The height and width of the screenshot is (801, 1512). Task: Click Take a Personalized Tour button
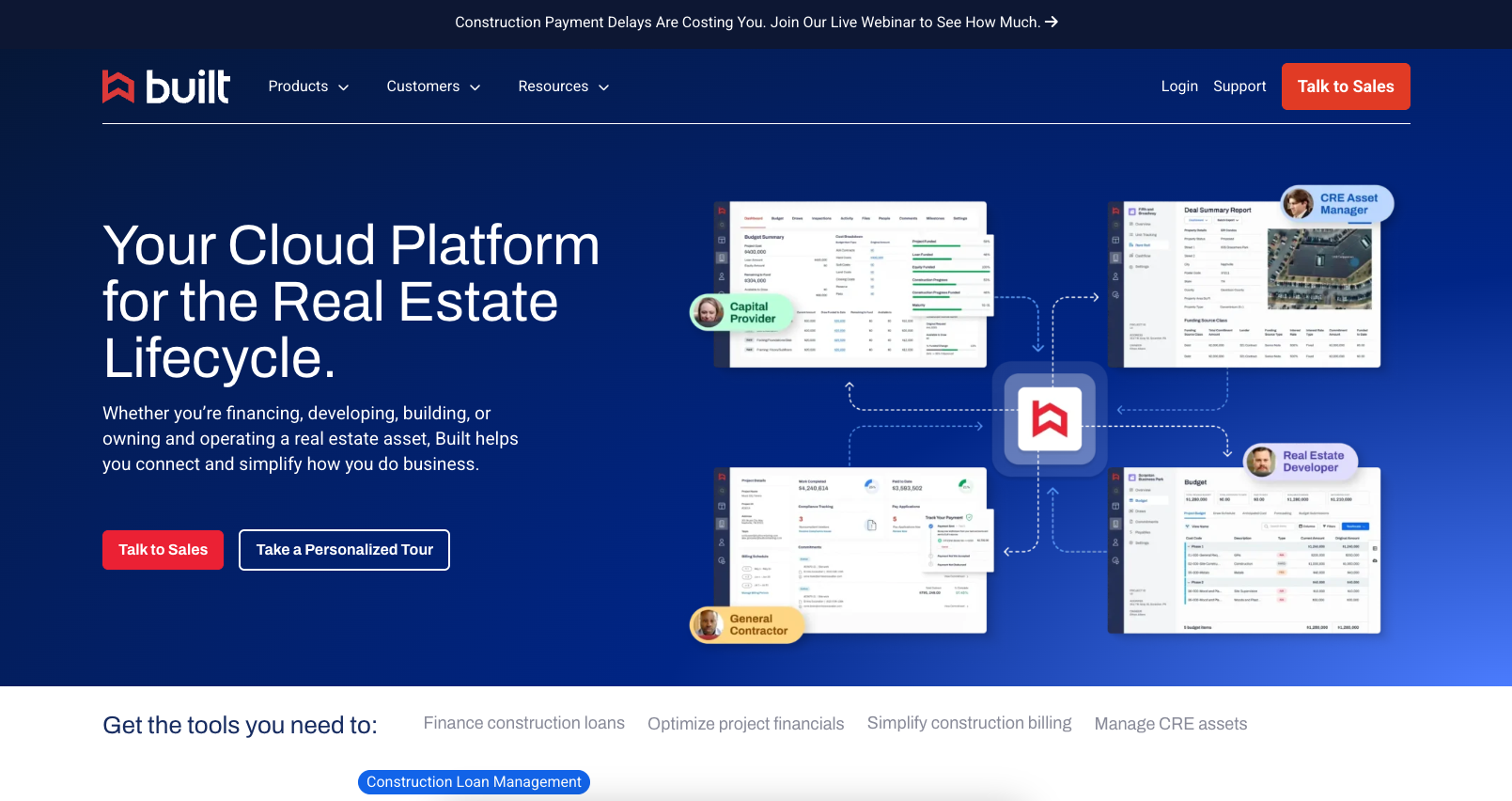pos(344,550)
